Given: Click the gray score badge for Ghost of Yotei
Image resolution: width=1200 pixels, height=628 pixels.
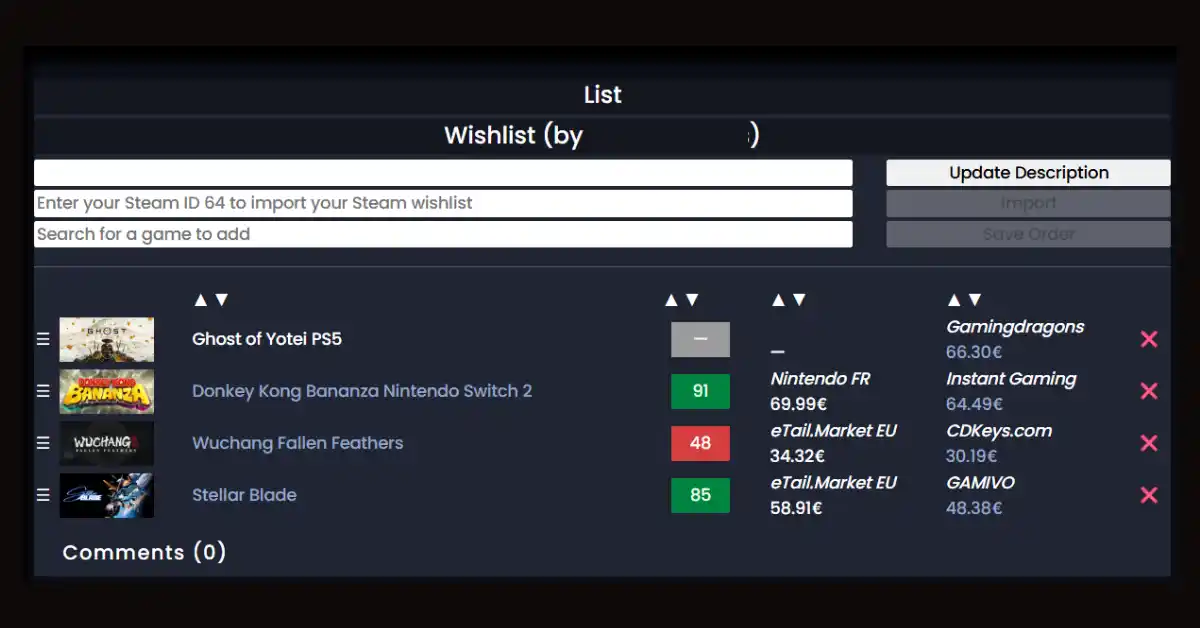Looking at the screenshot, I should [x=700, y=339].
